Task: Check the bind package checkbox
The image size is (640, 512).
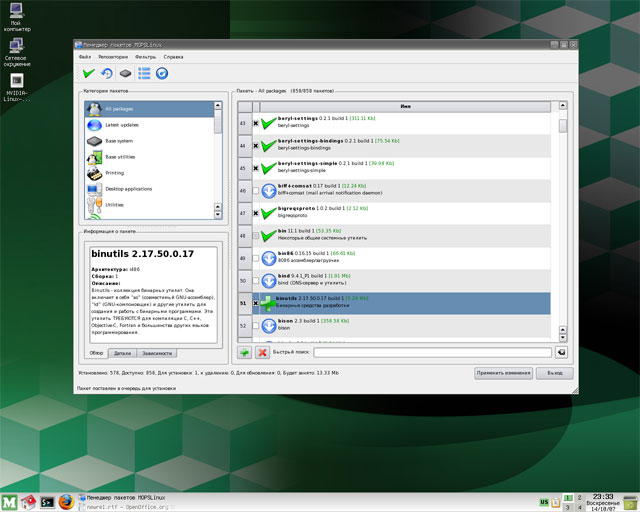Action: 256,280
